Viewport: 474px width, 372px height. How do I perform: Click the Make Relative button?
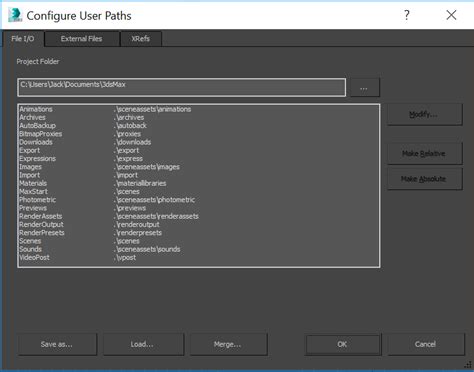424,153
